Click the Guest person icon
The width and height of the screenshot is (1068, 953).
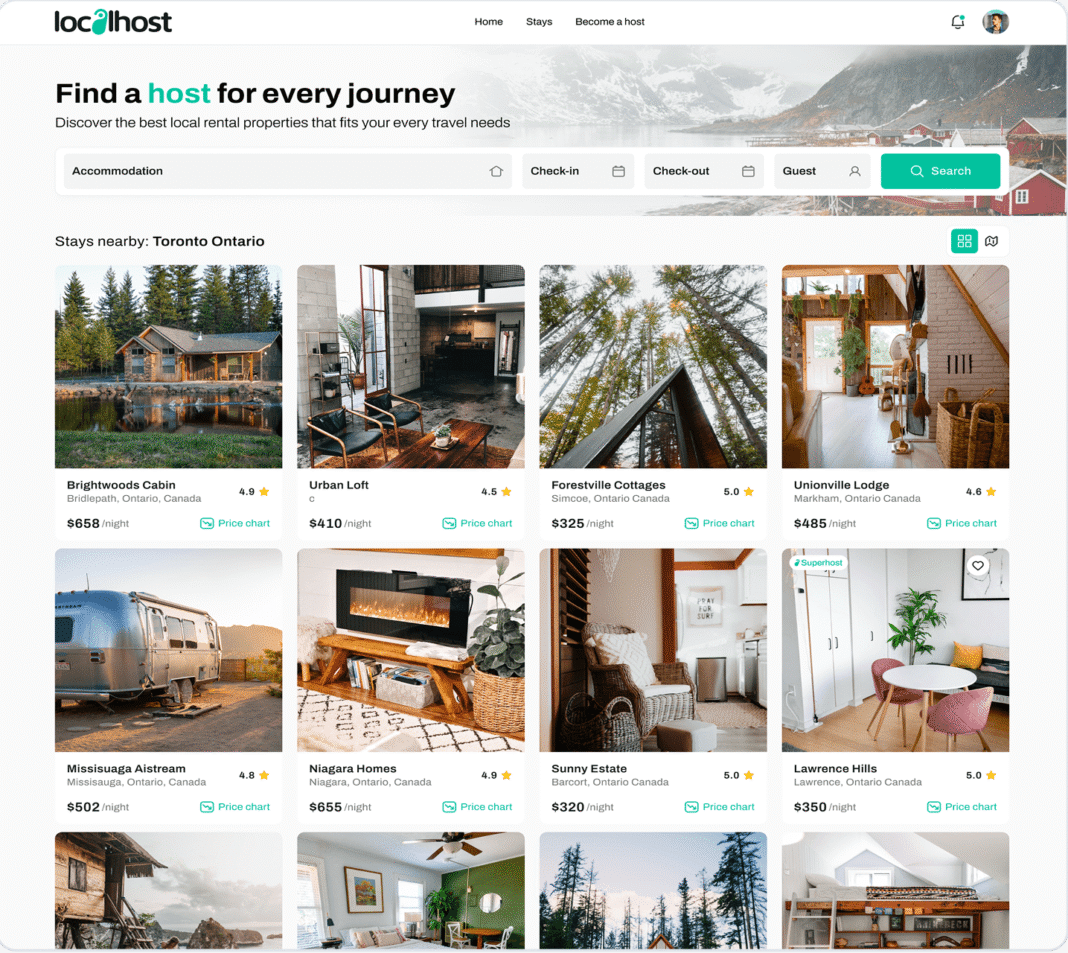pyautogui.click(x=855, y=171)
